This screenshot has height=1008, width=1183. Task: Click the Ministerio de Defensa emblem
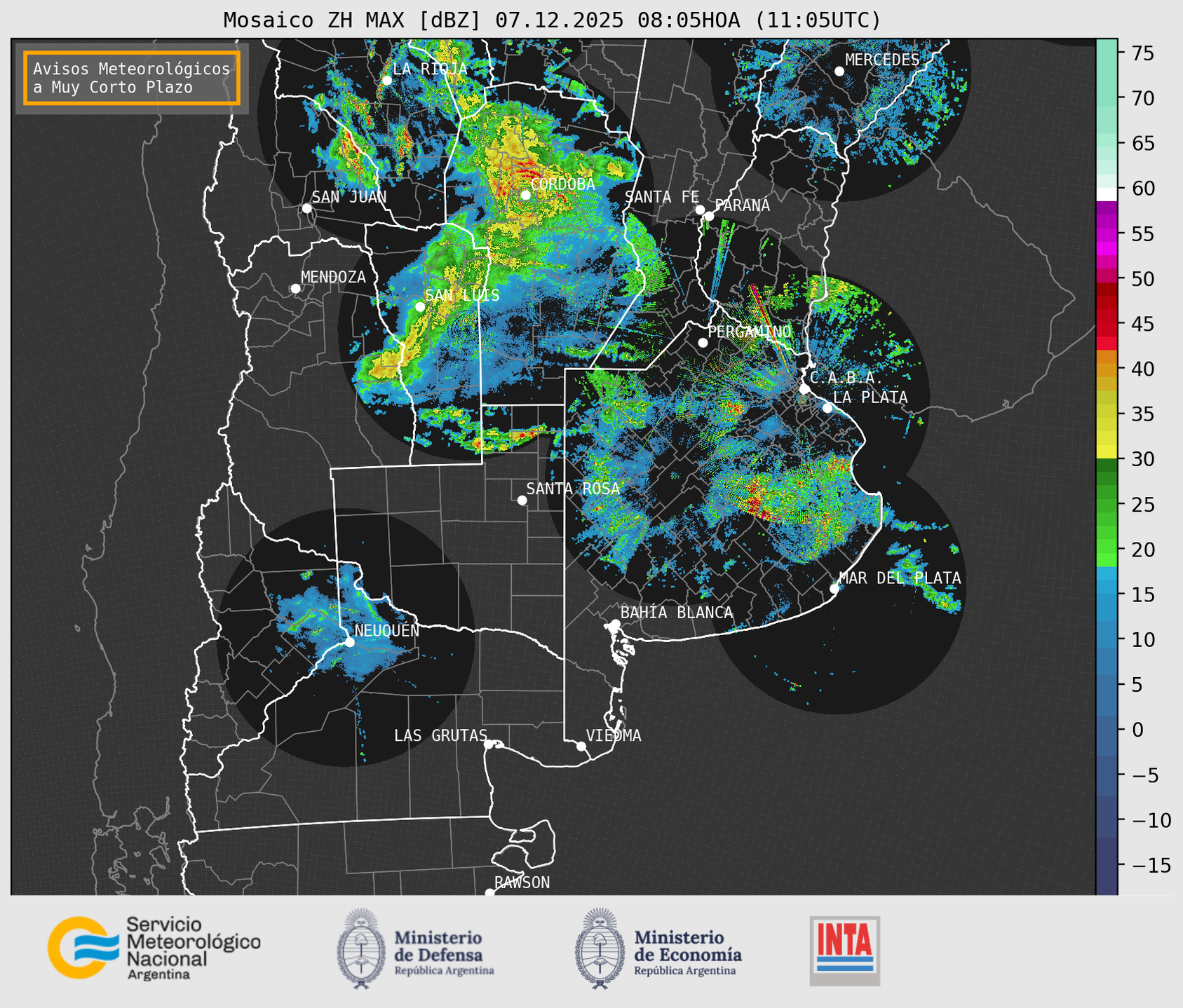point(361,948)
